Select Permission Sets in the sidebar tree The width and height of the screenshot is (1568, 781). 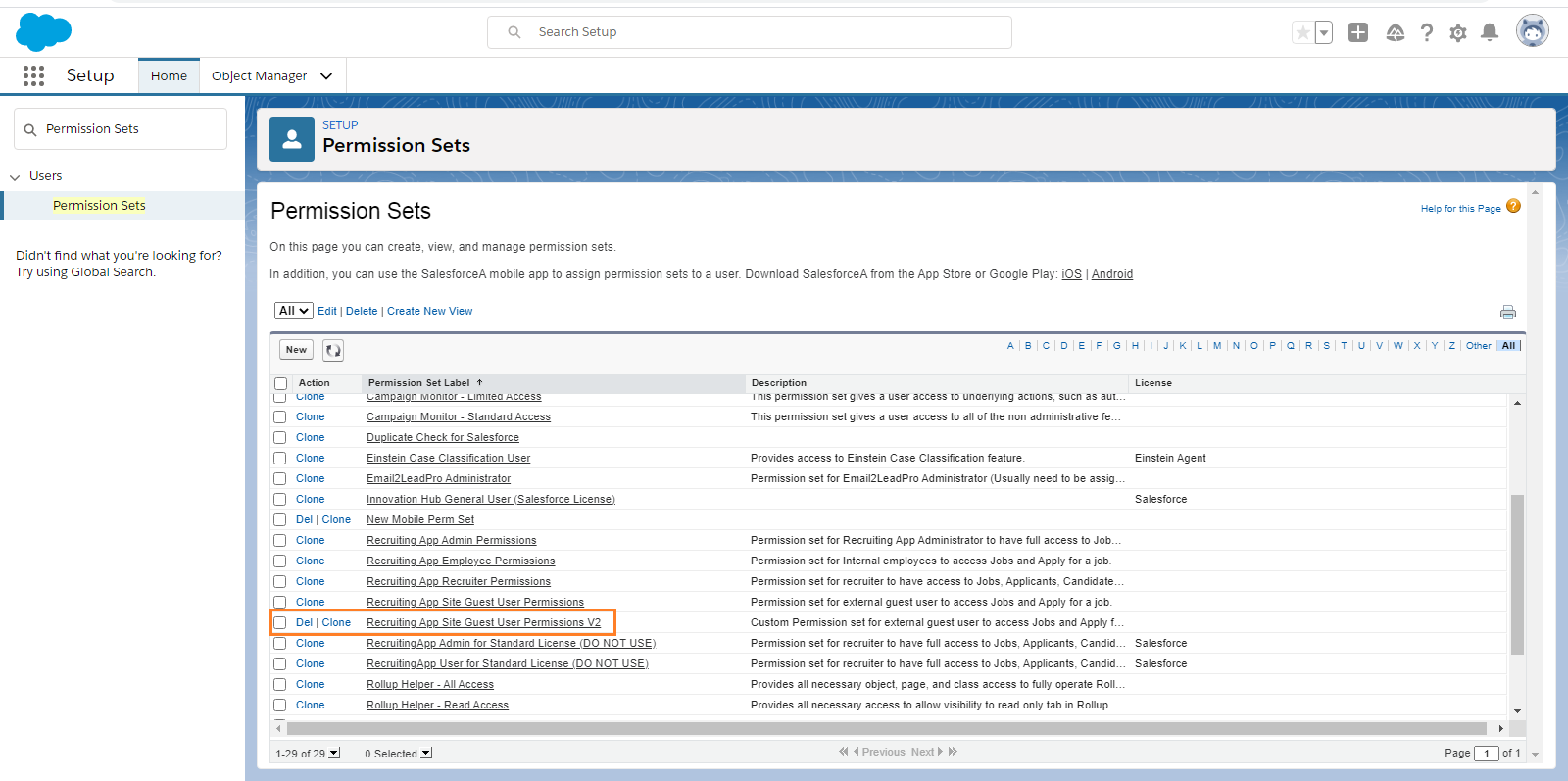[x=99, y=205]
